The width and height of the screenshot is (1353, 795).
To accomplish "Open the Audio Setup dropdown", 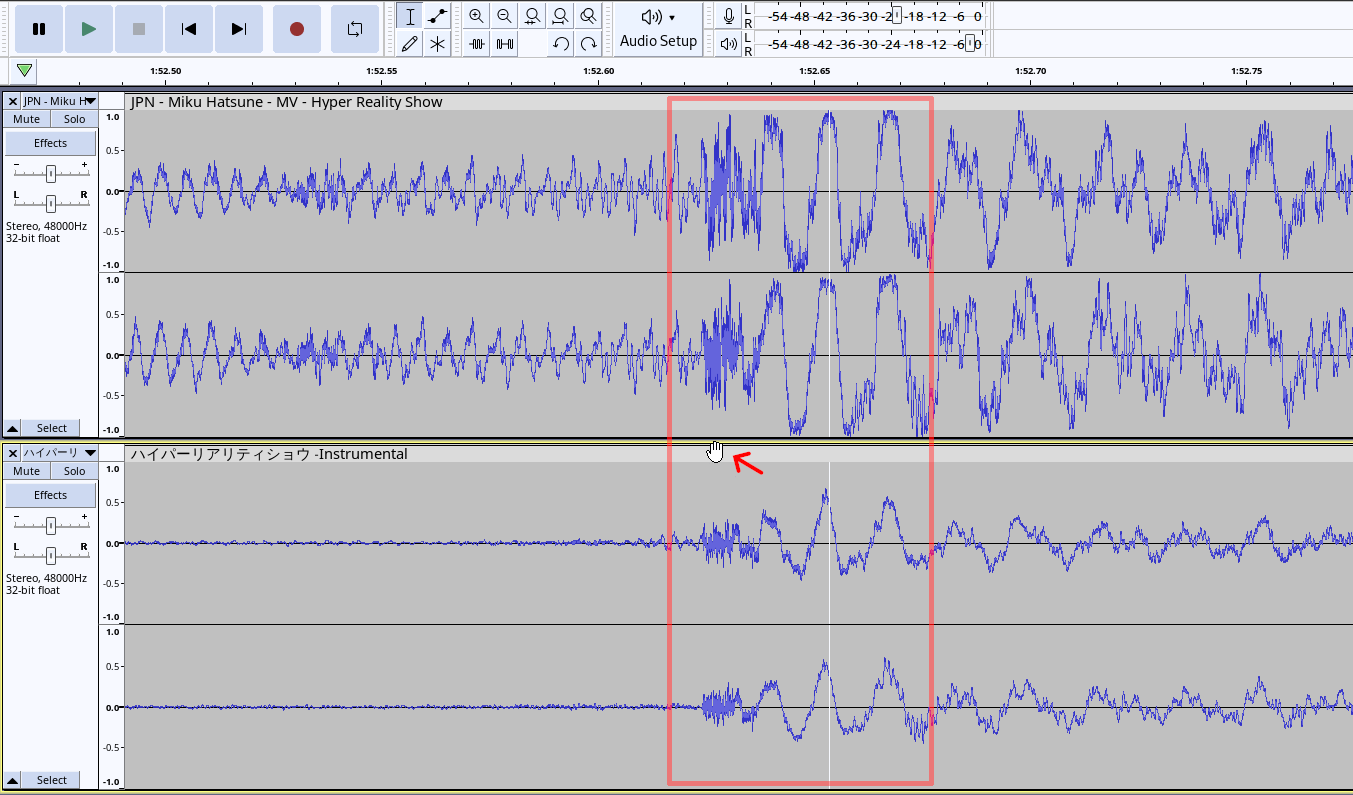I will pos(658,29).
